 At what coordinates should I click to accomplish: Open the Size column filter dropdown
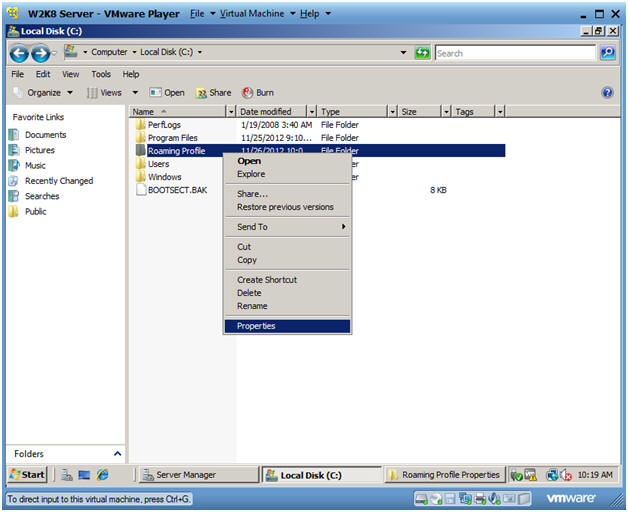447,111
